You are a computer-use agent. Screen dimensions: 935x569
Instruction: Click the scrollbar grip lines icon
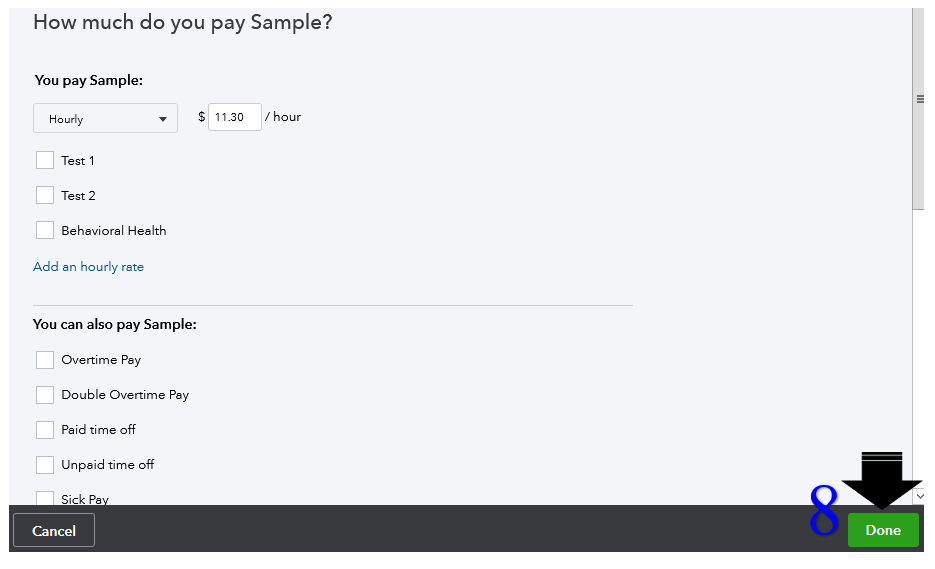[x=918, y=99]
